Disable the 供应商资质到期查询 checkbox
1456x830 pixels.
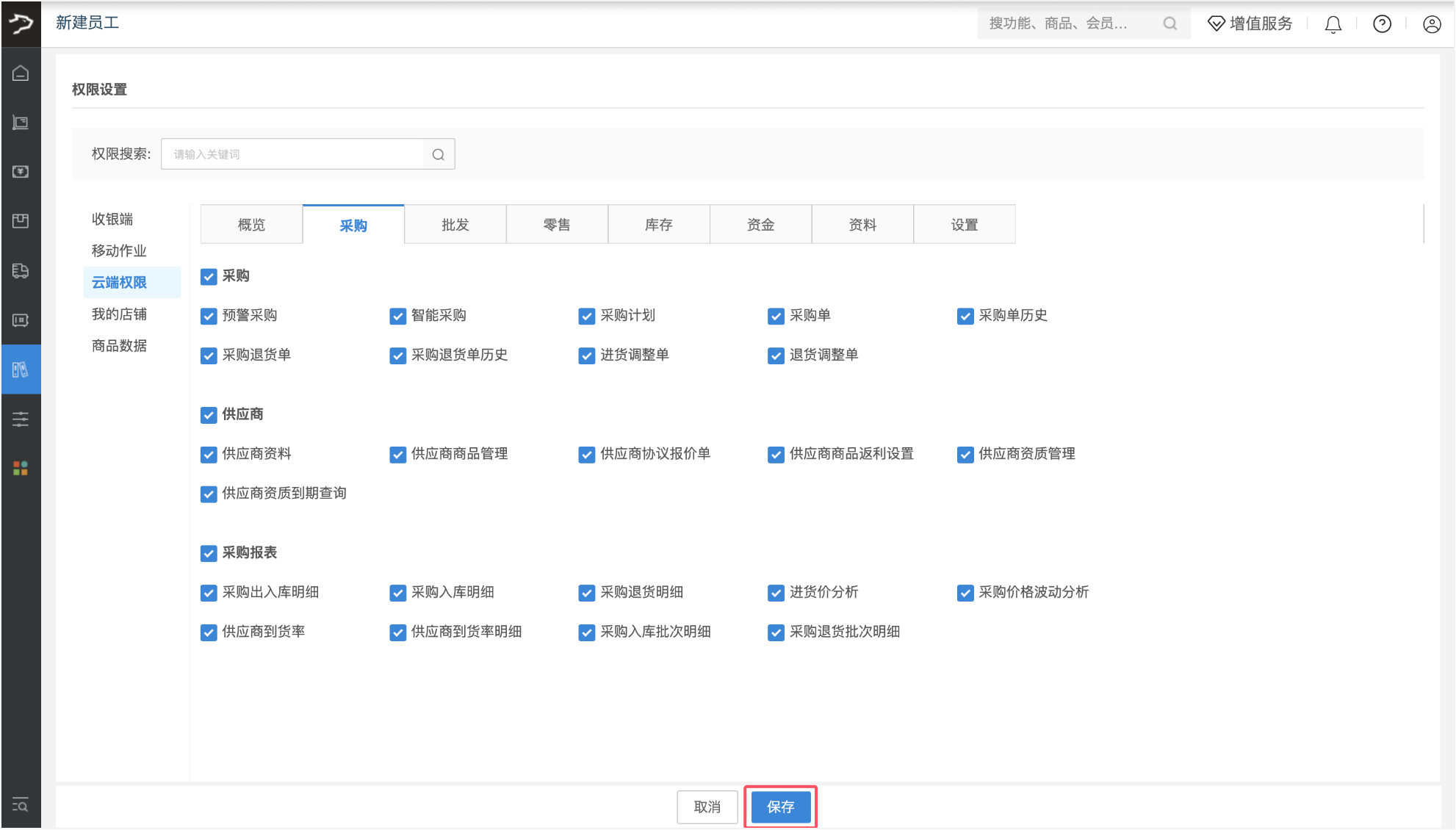tap(208, 494)
